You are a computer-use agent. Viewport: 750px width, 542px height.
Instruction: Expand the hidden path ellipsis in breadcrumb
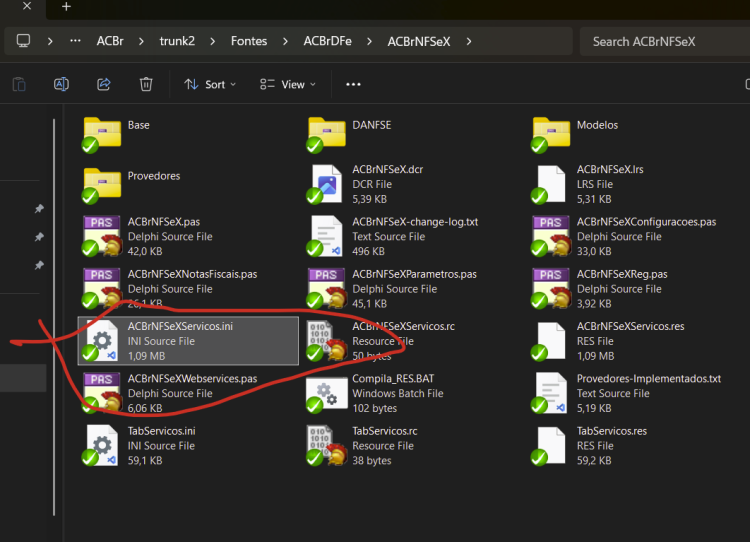click(75, 41)
